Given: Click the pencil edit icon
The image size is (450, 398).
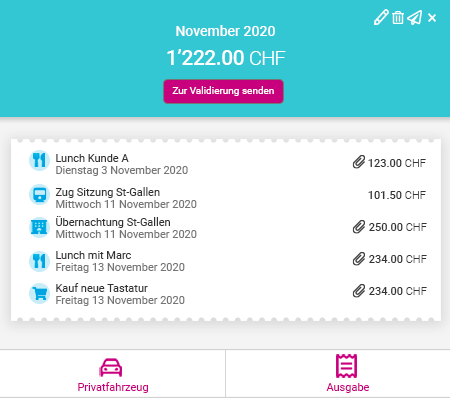Looking at the screenshot, I should coord(381,17).
